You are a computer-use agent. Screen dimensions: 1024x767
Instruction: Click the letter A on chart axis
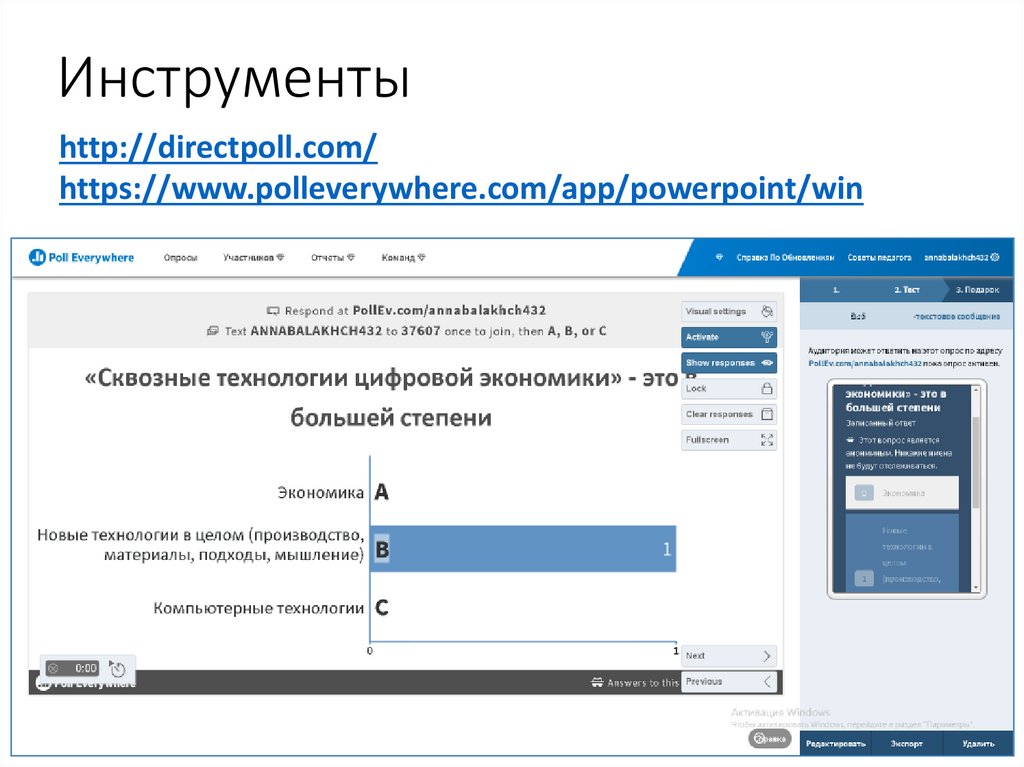click(x=381, y=492)
